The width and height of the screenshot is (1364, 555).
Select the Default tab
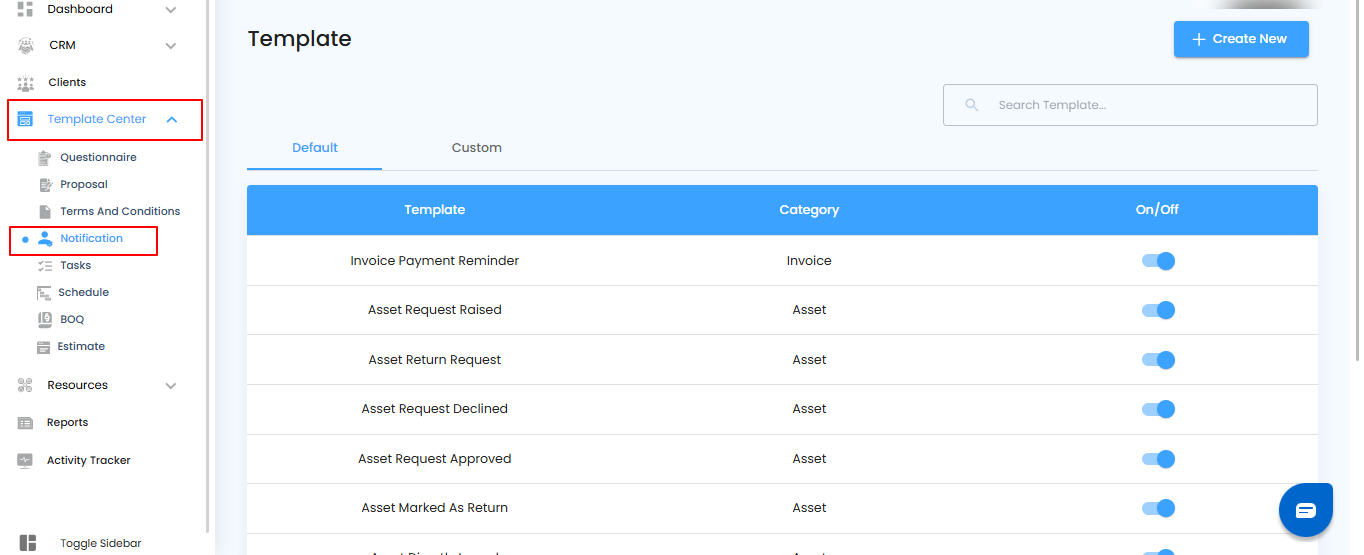point(315,148)
